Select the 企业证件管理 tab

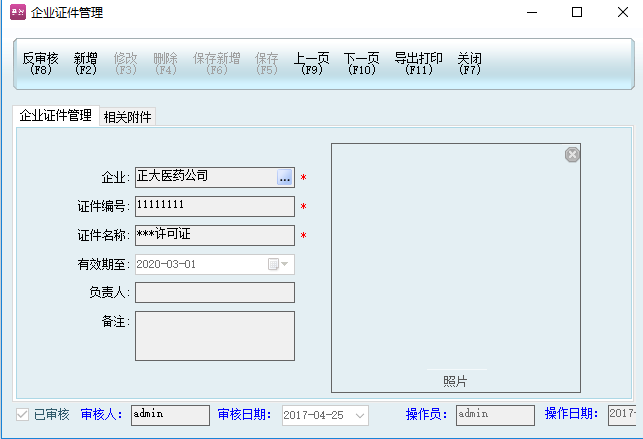tap(56, 116)
